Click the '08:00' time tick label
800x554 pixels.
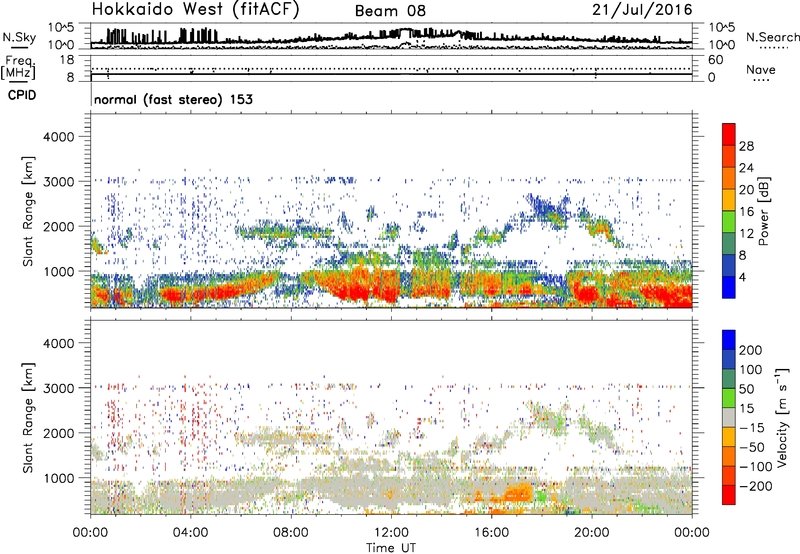pyautogui.click(x=291, y=533)
